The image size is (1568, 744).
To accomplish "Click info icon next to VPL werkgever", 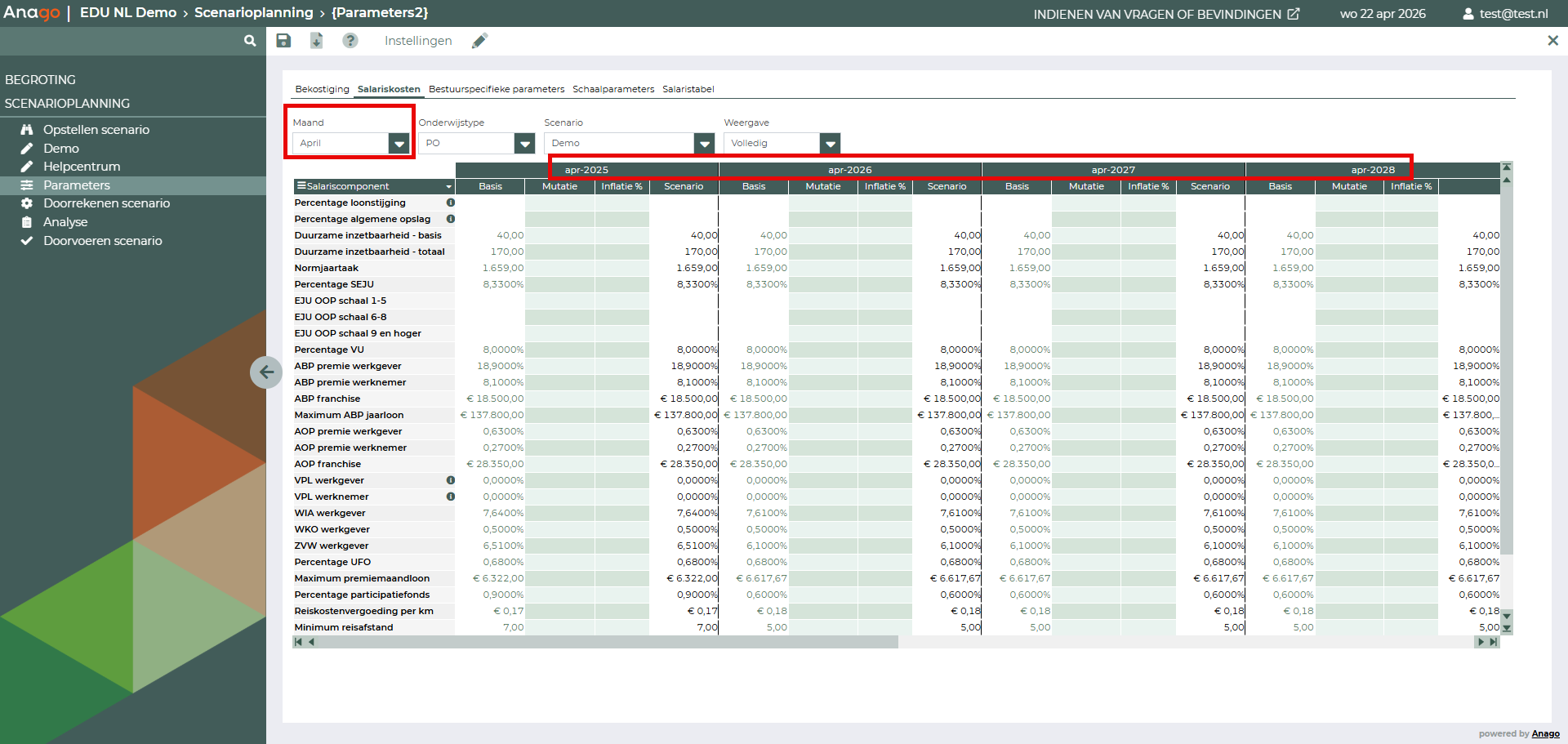I will [x=450, y=480].
